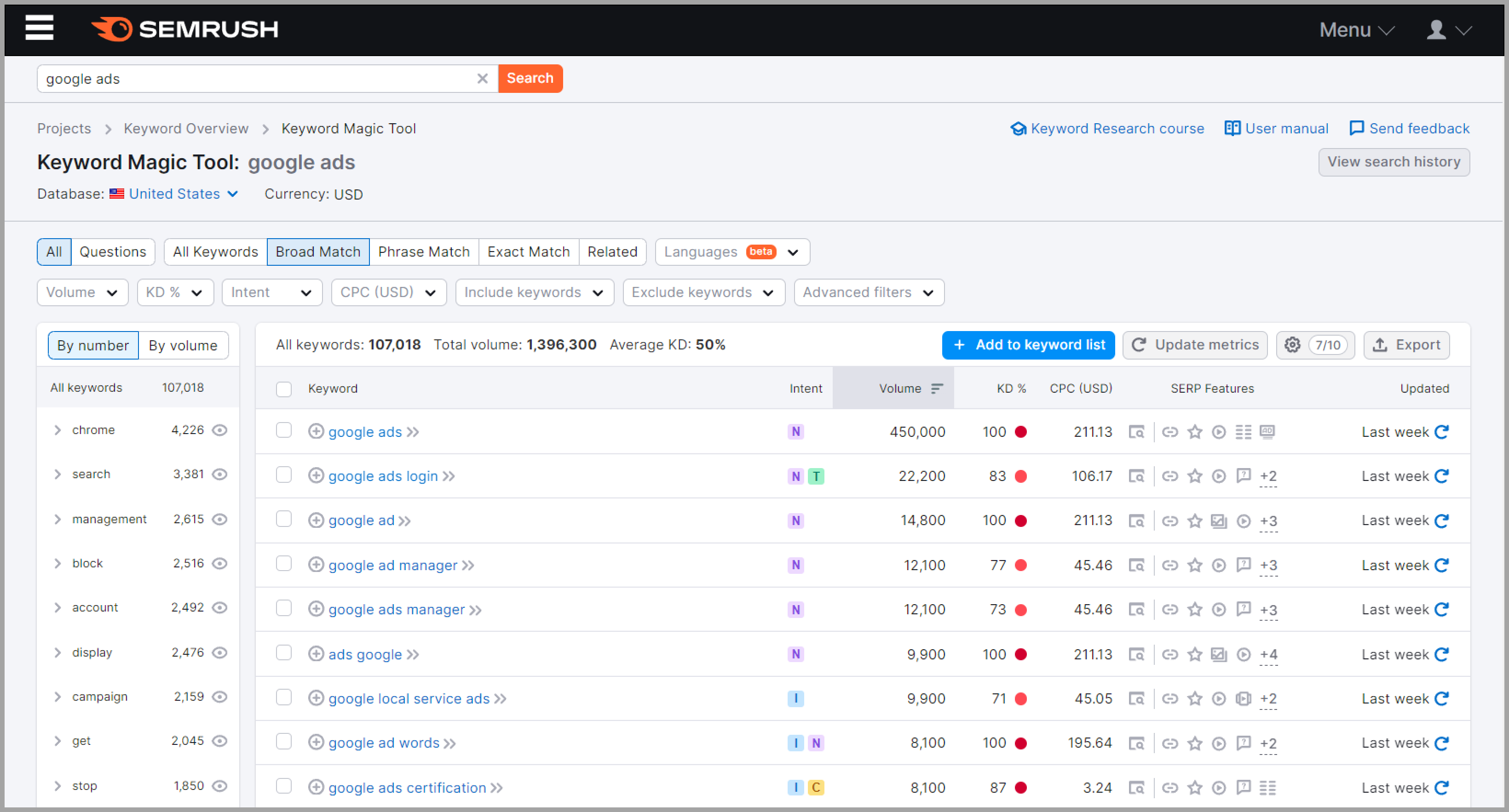The height and width of the screenshot is (812, 1509).
Task: Click plus icon beside ads google
Action: pos(316,654)
